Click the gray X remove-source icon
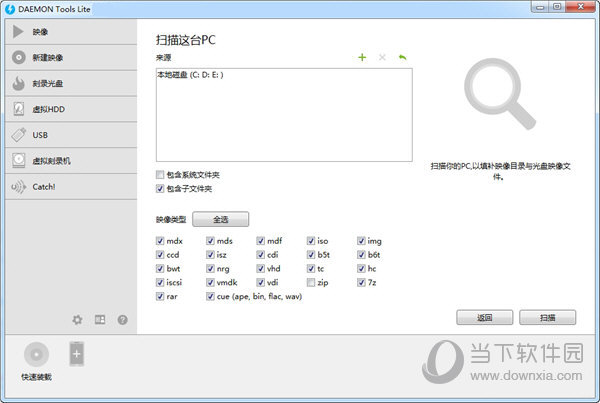Screen dimensions: 600x403 [x=382, y=57]
